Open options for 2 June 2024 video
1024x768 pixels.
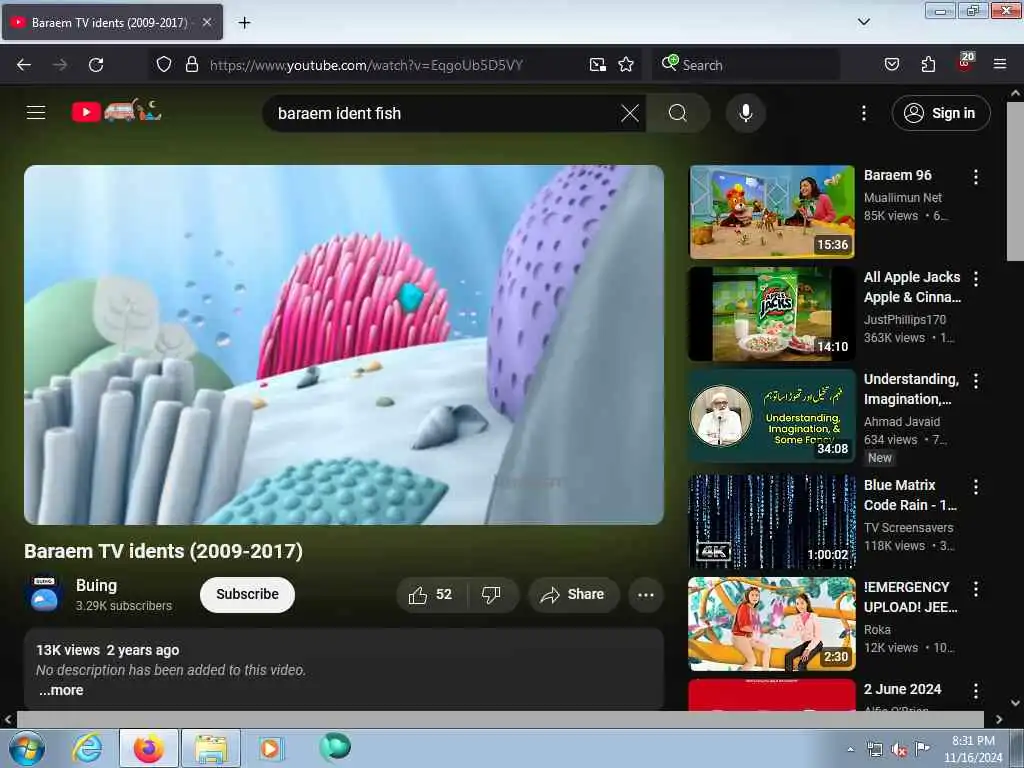(976, 691)
